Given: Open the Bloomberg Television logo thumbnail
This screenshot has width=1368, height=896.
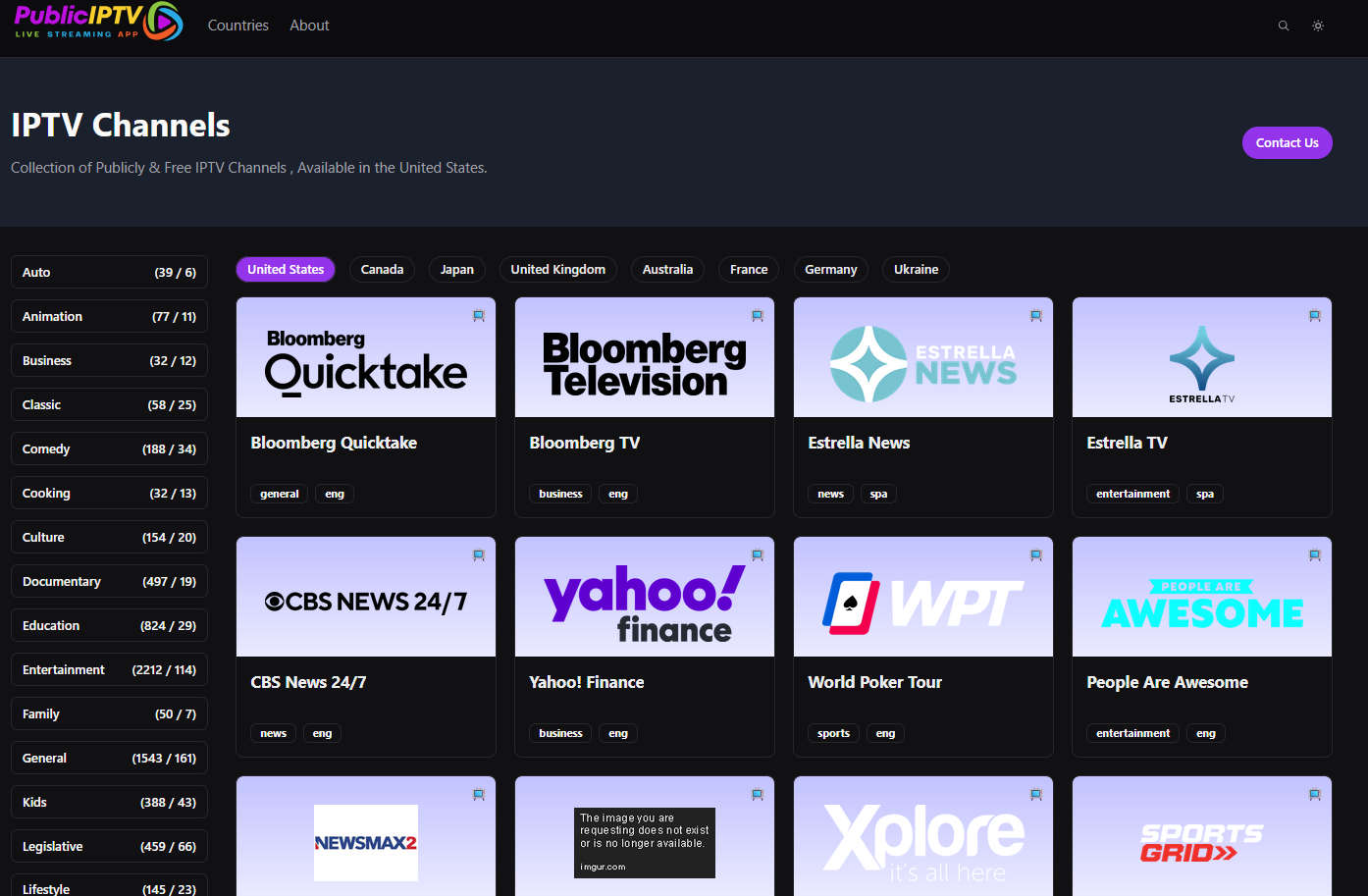Looking at the screenshot, I should point(645,357).
